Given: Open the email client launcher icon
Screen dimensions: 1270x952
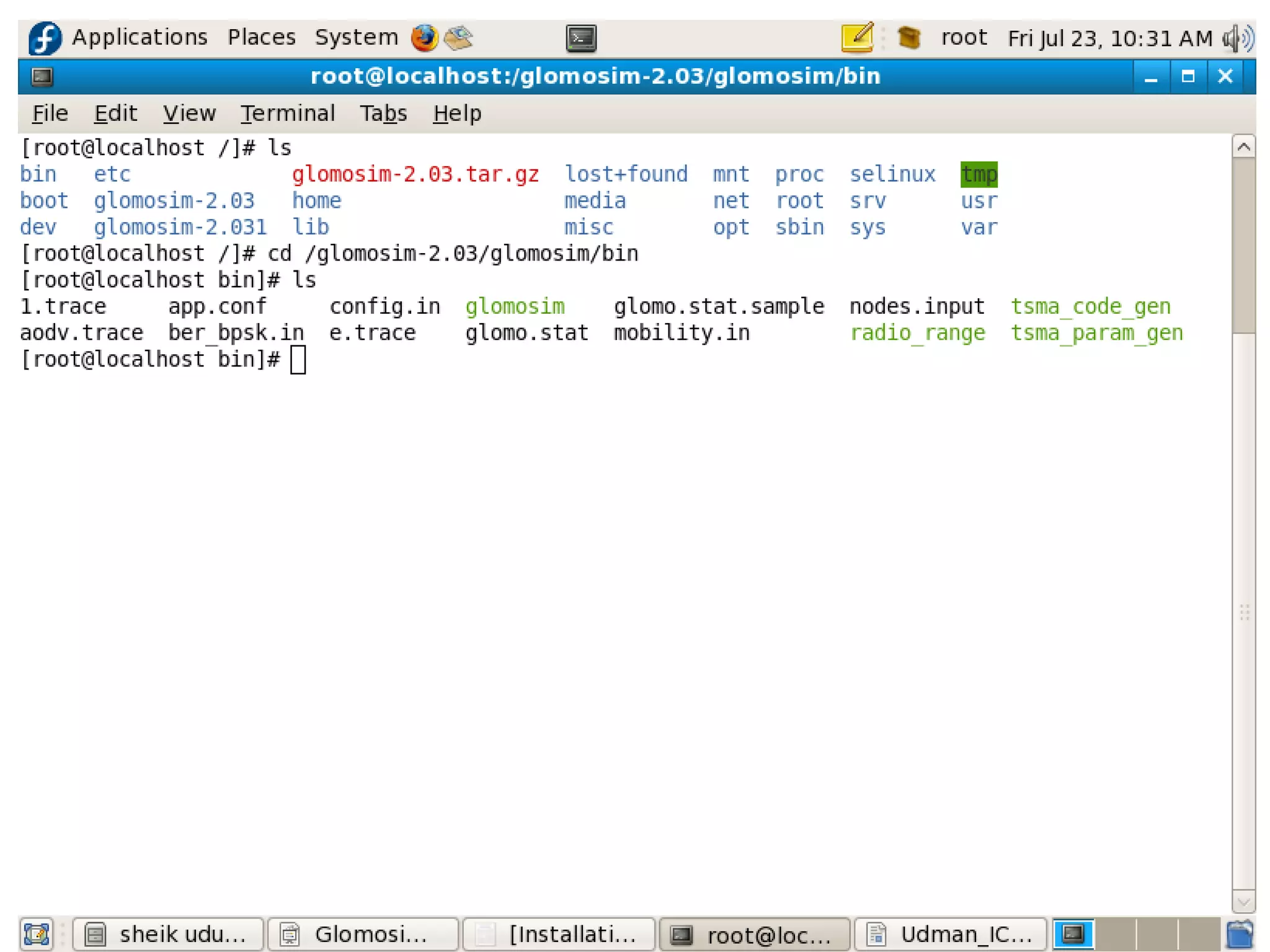Looking at the screenshot, I should pos(459,38).
